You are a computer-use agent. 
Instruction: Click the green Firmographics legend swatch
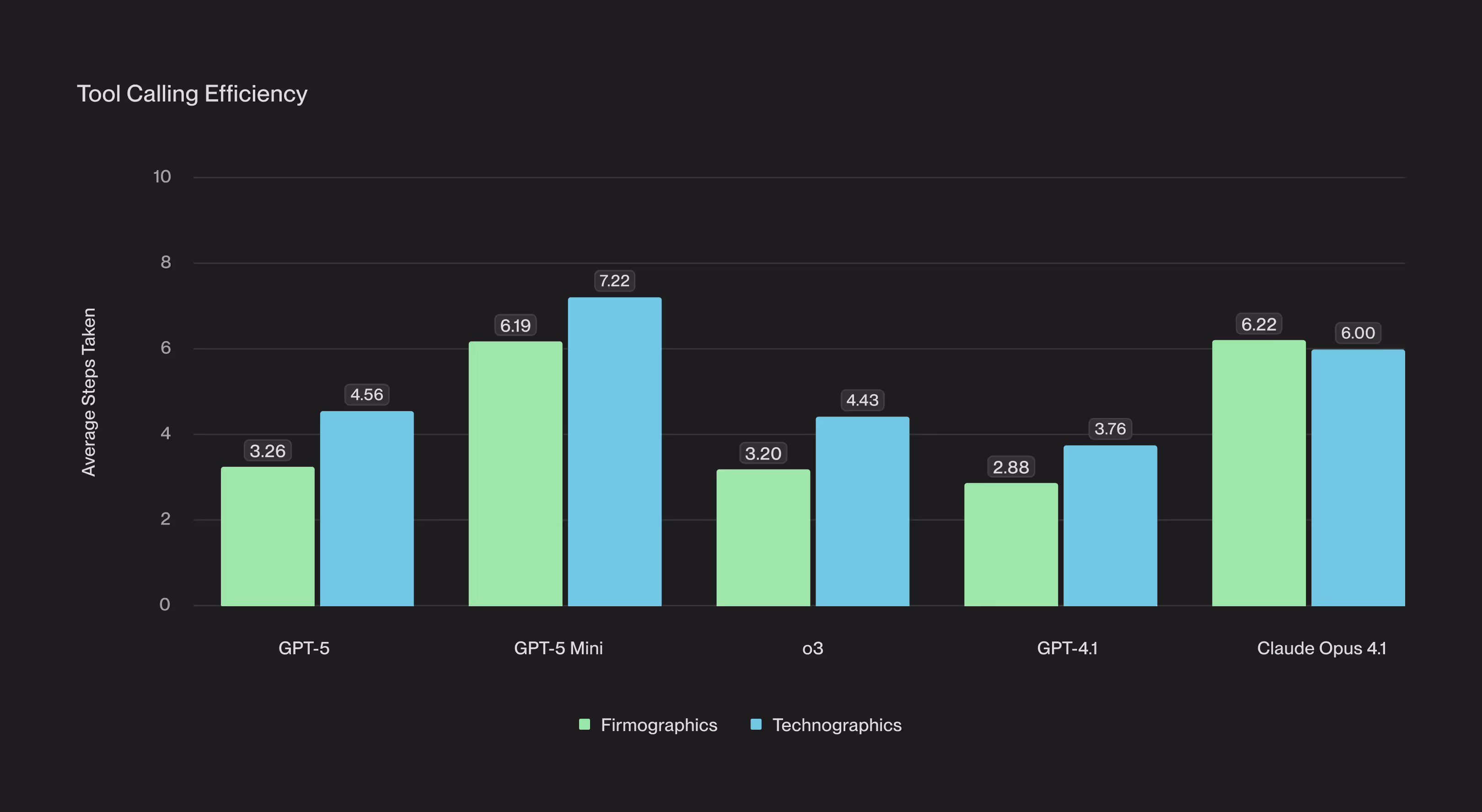(x=585, y=725)
